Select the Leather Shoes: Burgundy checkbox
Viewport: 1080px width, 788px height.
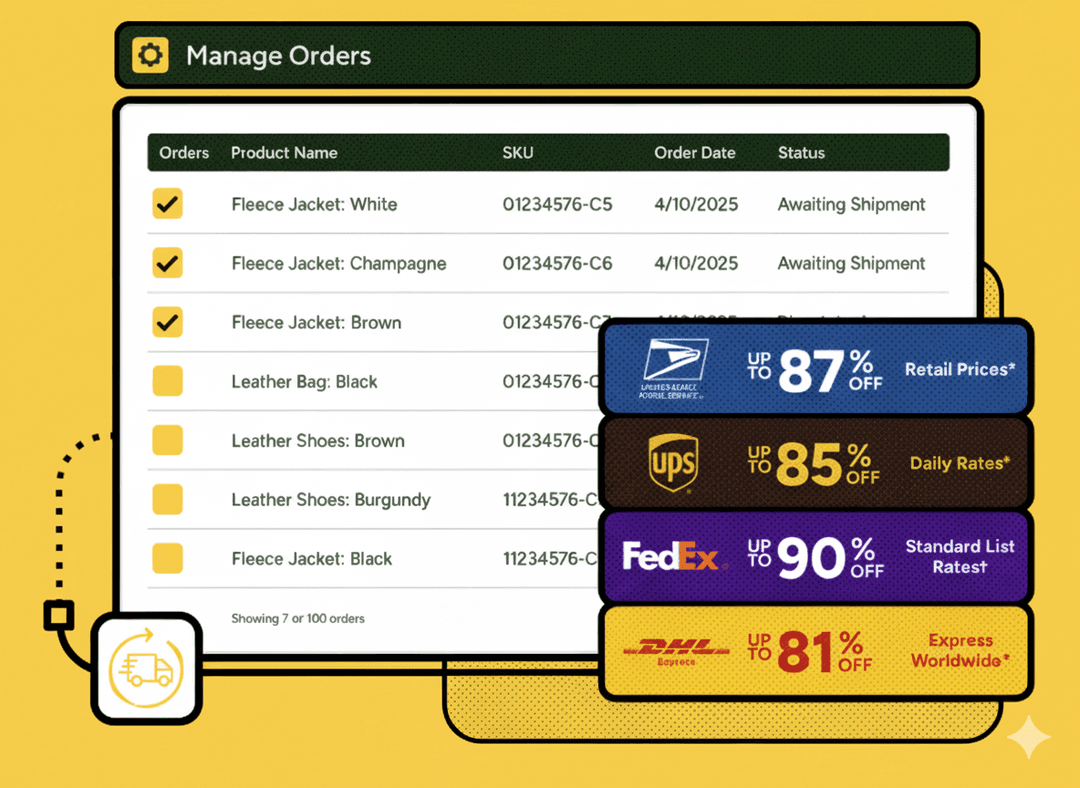pos(167,499)
